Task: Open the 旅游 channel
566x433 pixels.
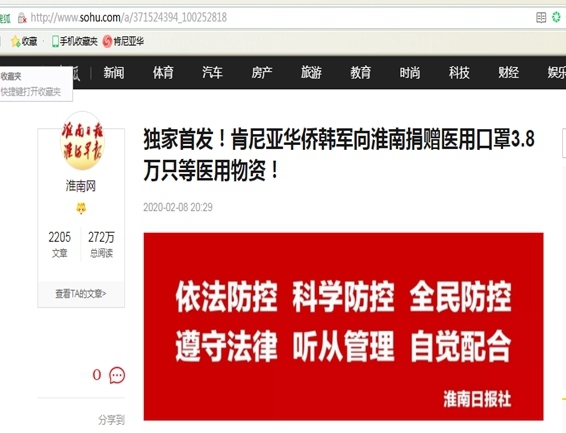Action: pos(311,73)
